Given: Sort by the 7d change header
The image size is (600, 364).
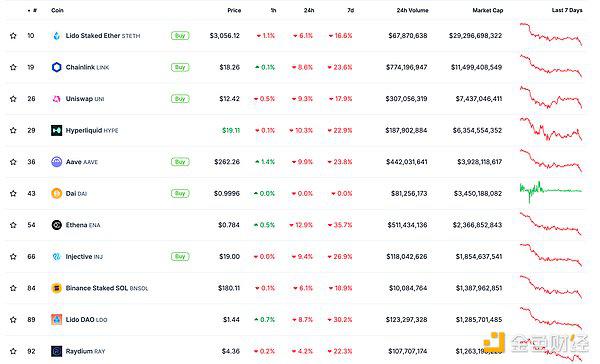Looking at the screenshot, I should pos(351,10).
